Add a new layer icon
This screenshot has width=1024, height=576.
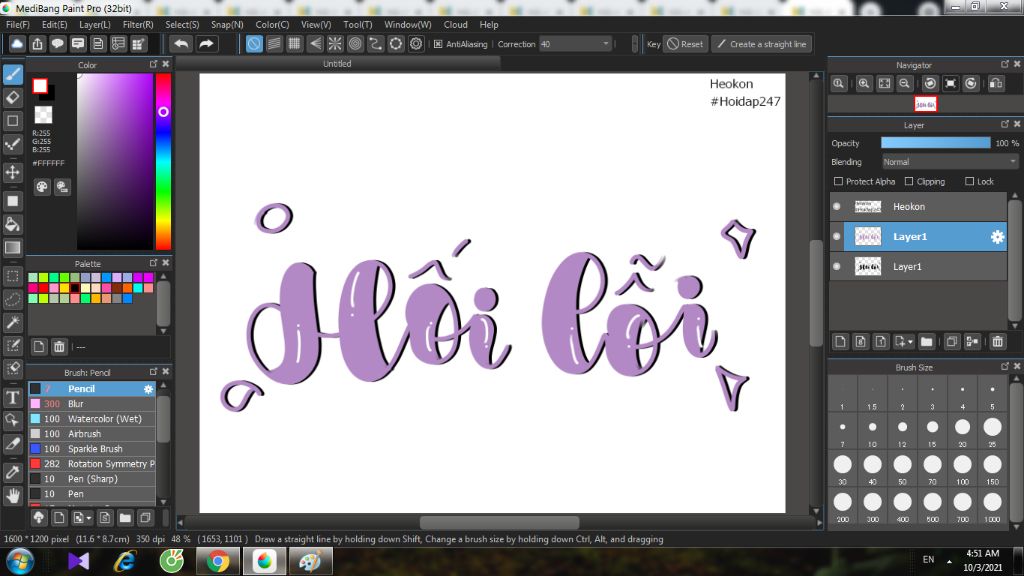(840, 342)
